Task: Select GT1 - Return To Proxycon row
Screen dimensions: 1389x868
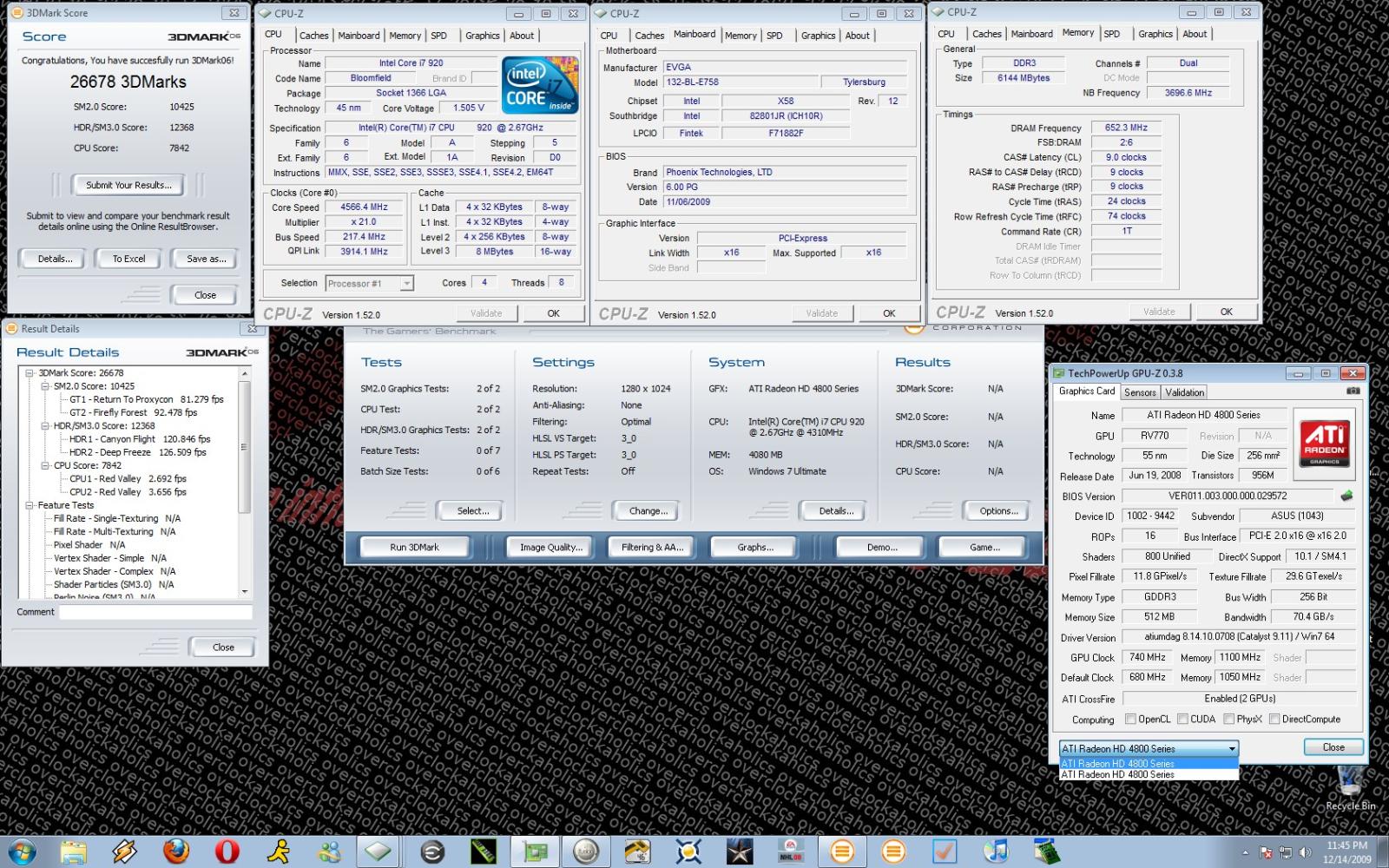Action: (146, 399)
